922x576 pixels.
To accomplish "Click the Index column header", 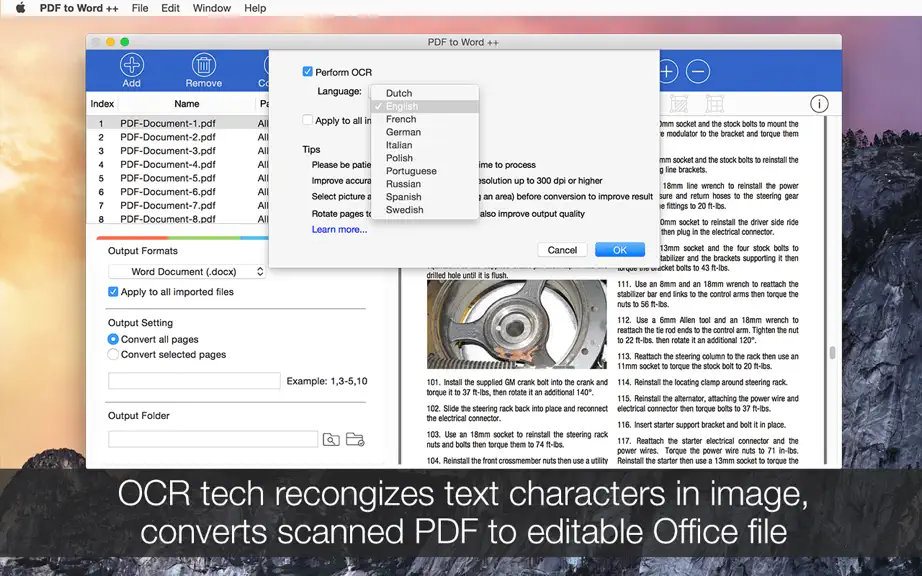I will 102,103.
